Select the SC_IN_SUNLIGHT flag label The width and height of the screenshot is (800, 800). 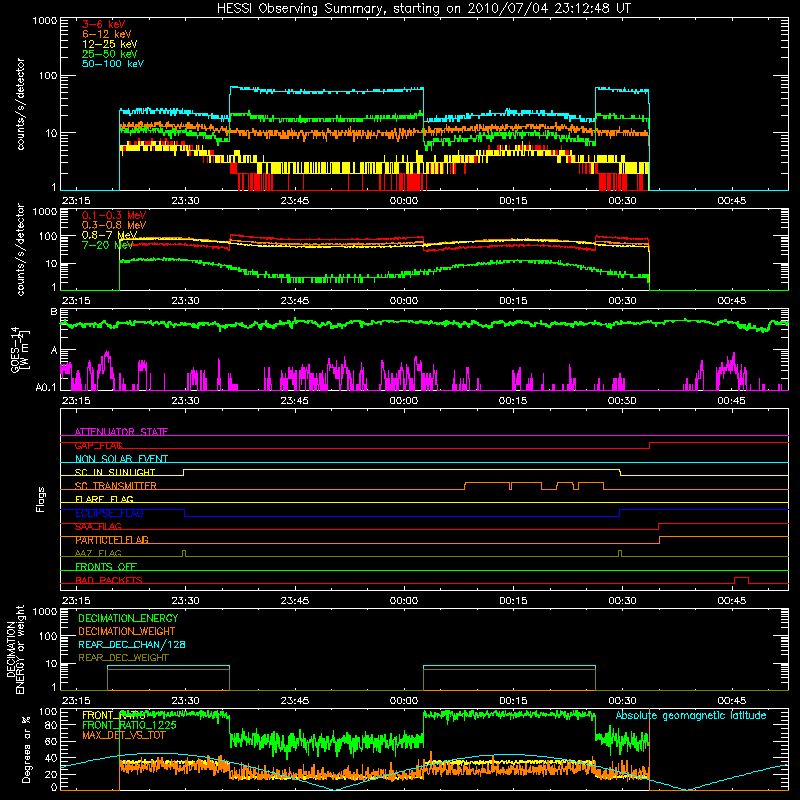(x=115, y=472)
